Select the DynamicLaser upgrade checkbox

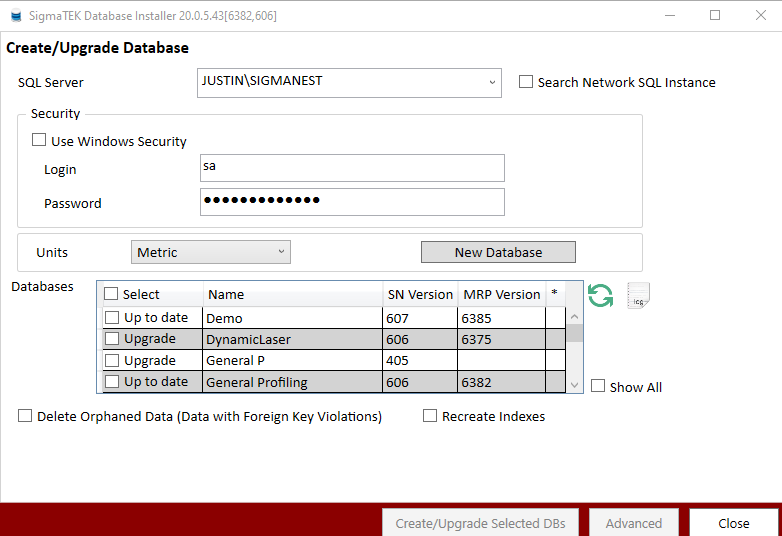(x=112, y=339)
